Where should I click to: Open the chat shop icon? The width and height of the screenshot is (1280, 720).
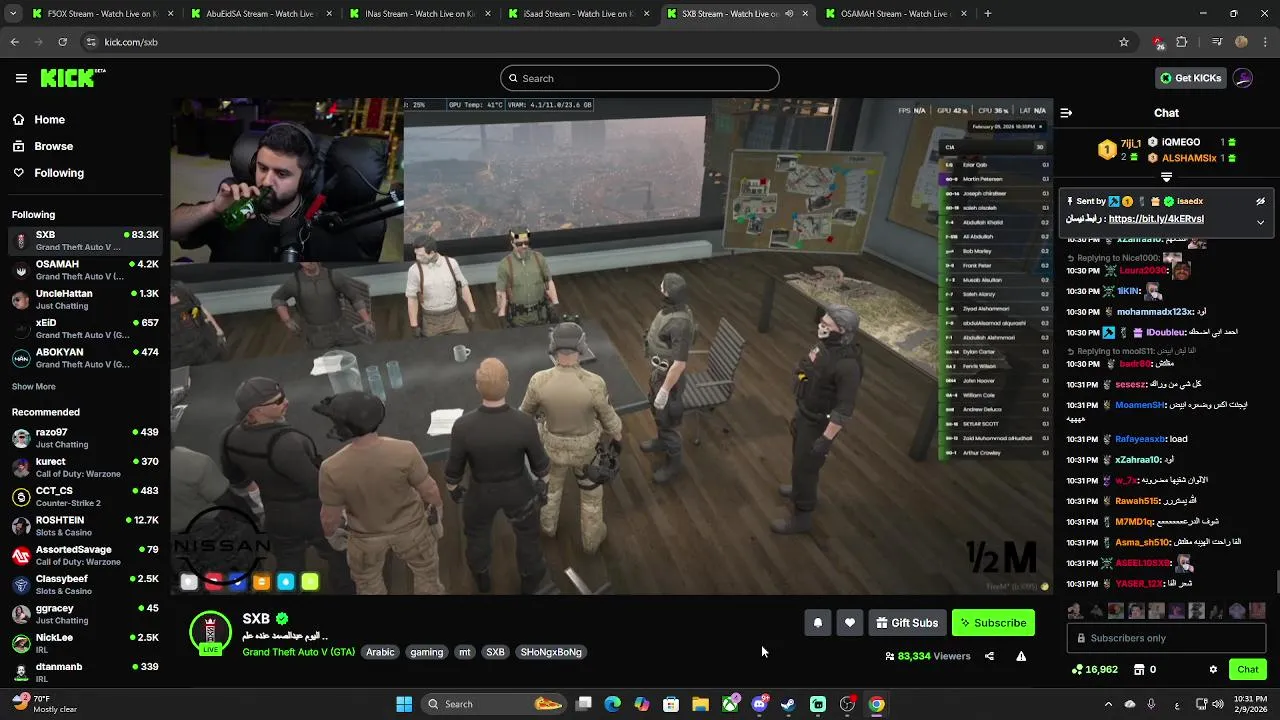[1139, 670]
